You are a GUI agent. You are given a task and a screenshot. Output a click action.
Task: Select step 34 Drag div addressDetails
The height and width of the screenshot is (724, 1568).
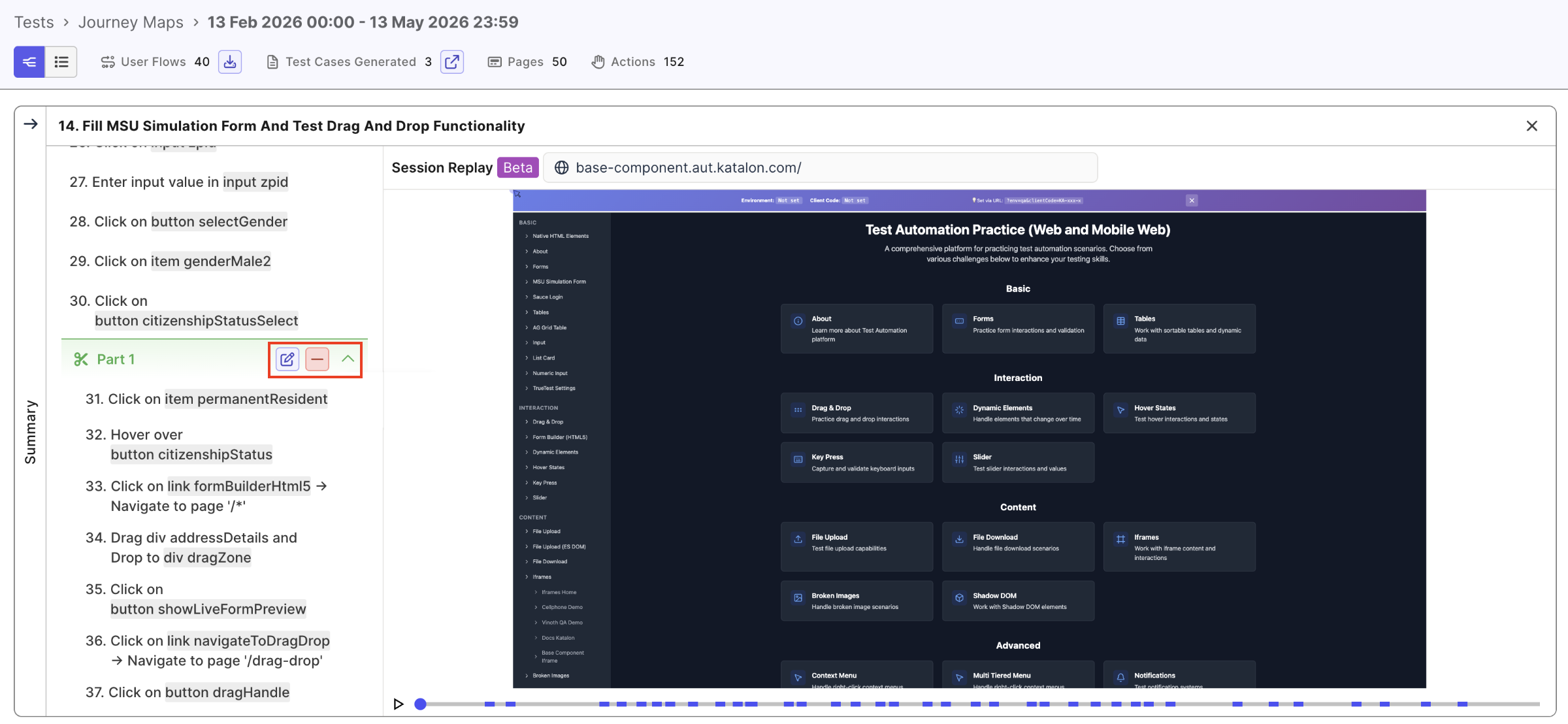pos(191,548)
